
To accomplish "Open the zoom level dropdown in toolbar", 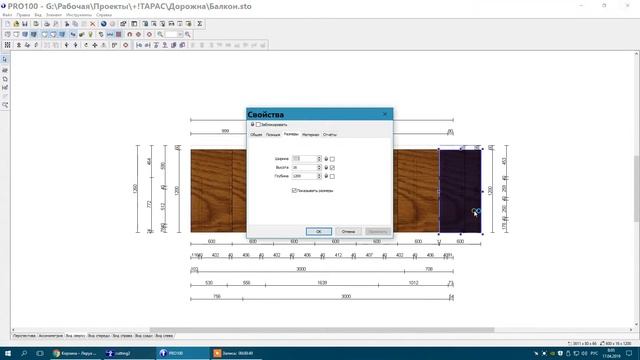I will click(x=180, y=35).
